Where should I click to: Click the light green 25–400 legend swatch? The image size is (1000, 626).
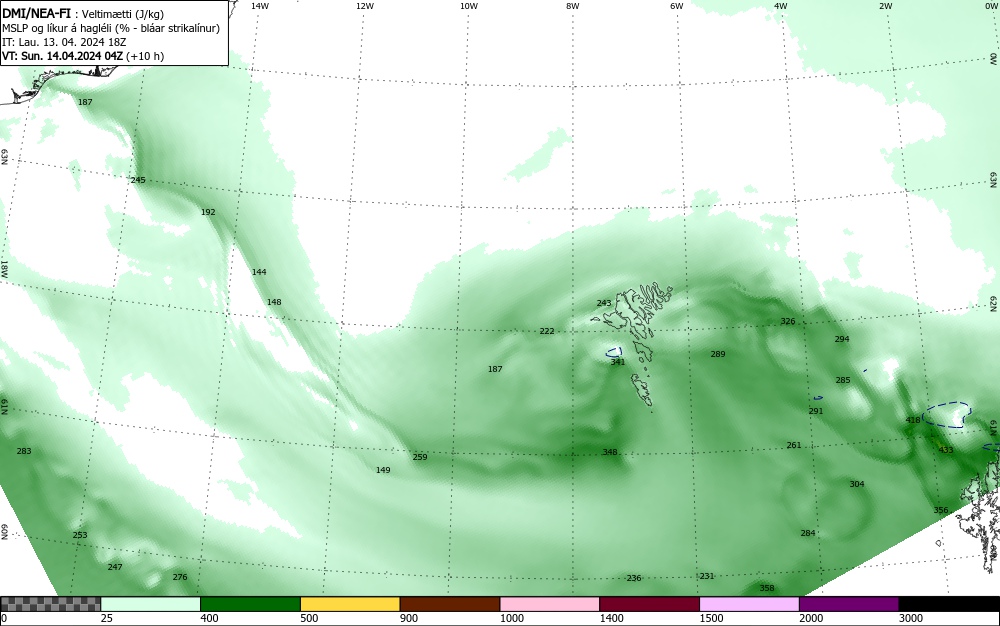coord(151,604)
